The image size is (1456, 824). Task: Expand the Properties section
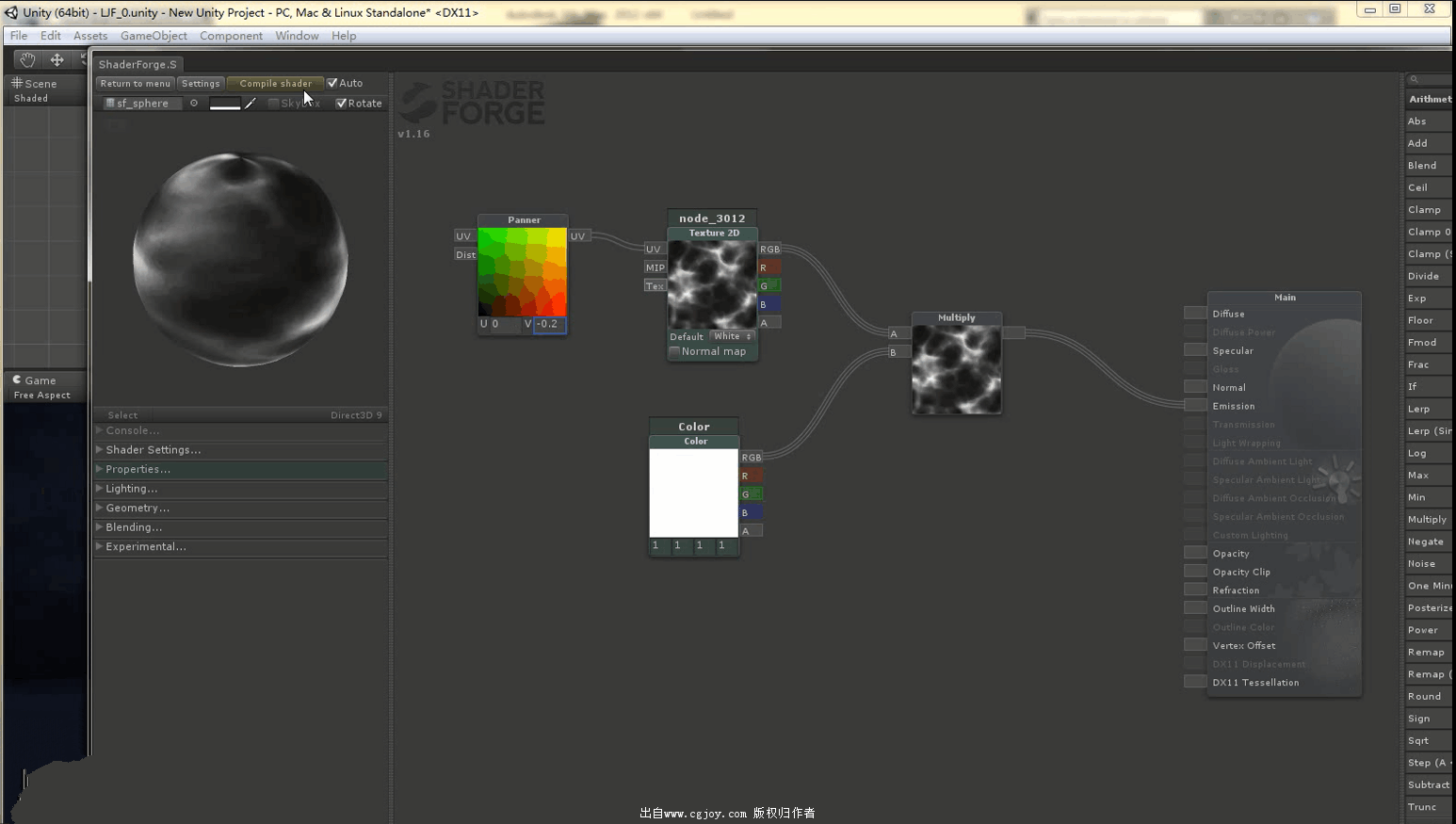(240, 469)
